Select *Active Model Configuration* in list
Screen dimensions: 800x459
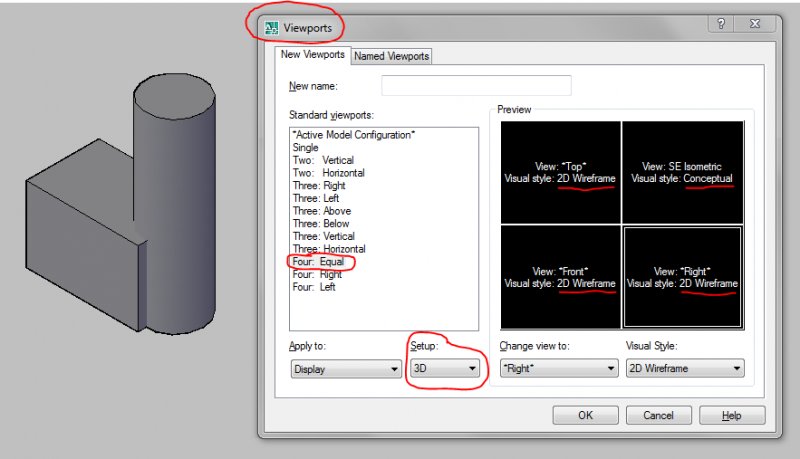(x=354, y=135)
